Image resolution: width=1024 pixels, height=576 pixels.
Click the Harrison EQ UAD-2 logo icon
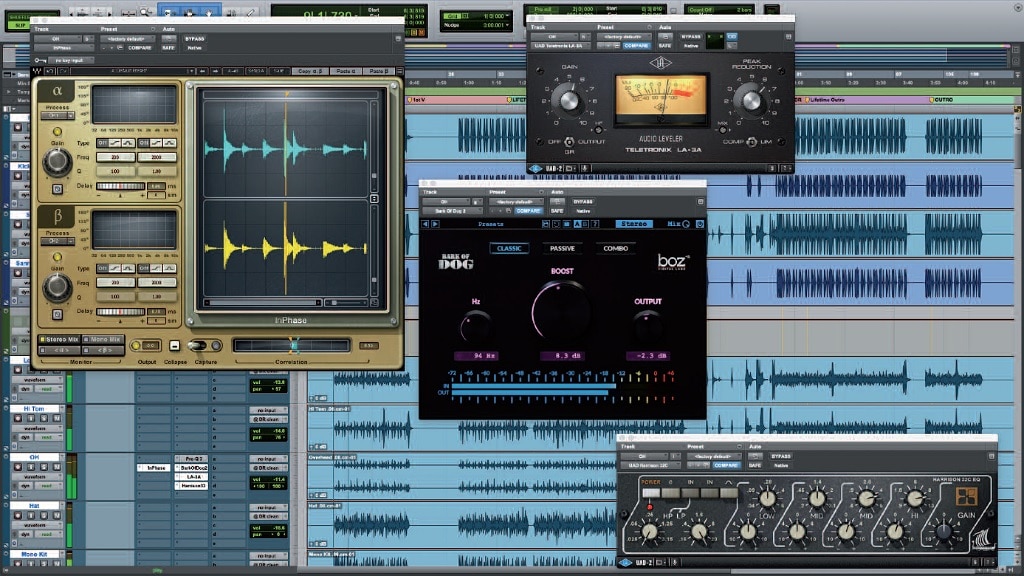pyautogui.click(x=626, y=562)
